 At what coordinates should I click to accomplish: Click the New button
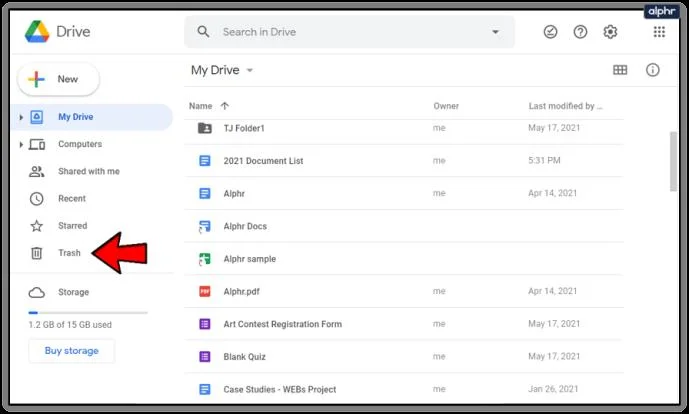pyautogui.click(x=58, y=79)
